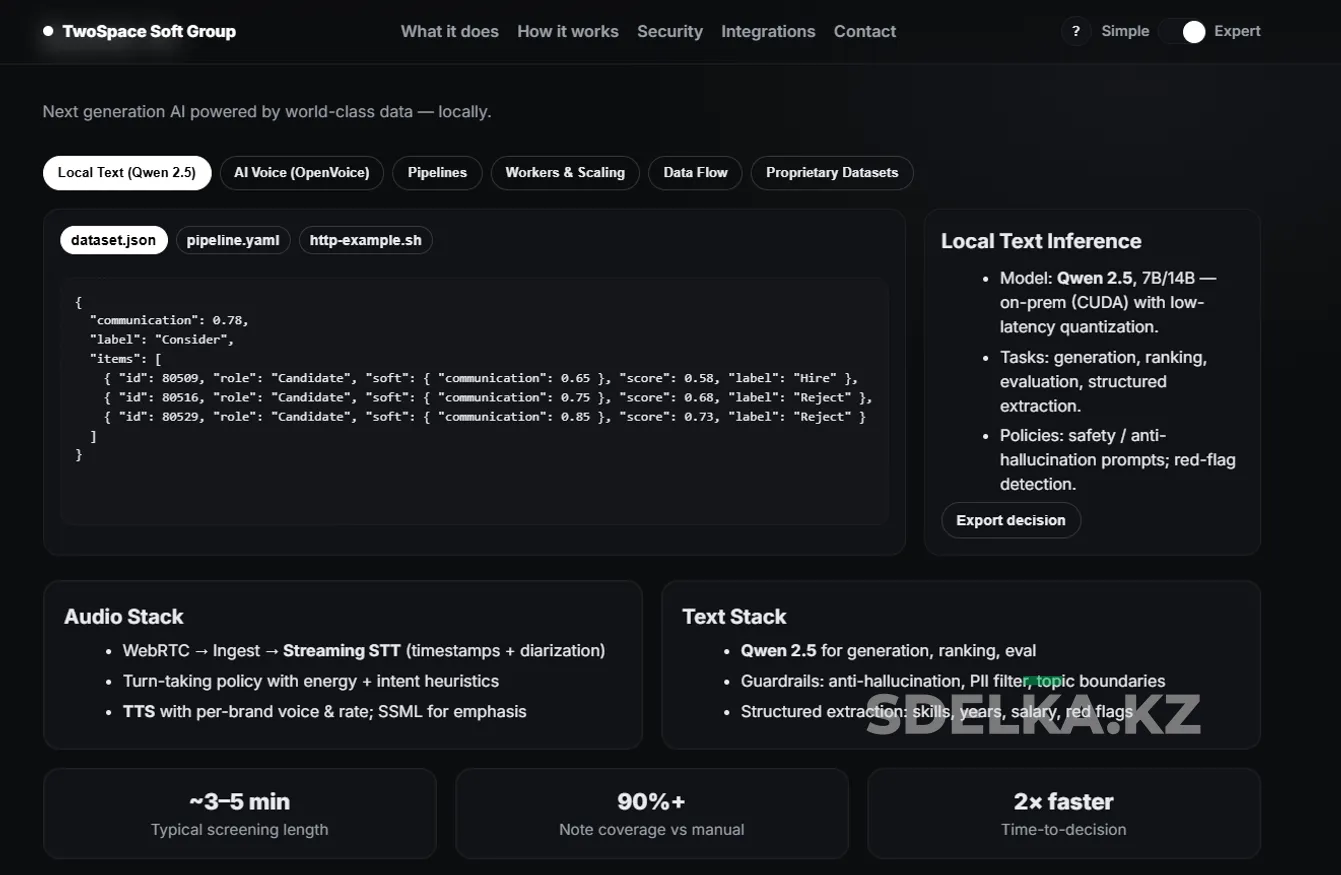Image resolution: width=1341 pixels, height=875 pixels.
Task: Open the Contact nav link
Action: 864,32
